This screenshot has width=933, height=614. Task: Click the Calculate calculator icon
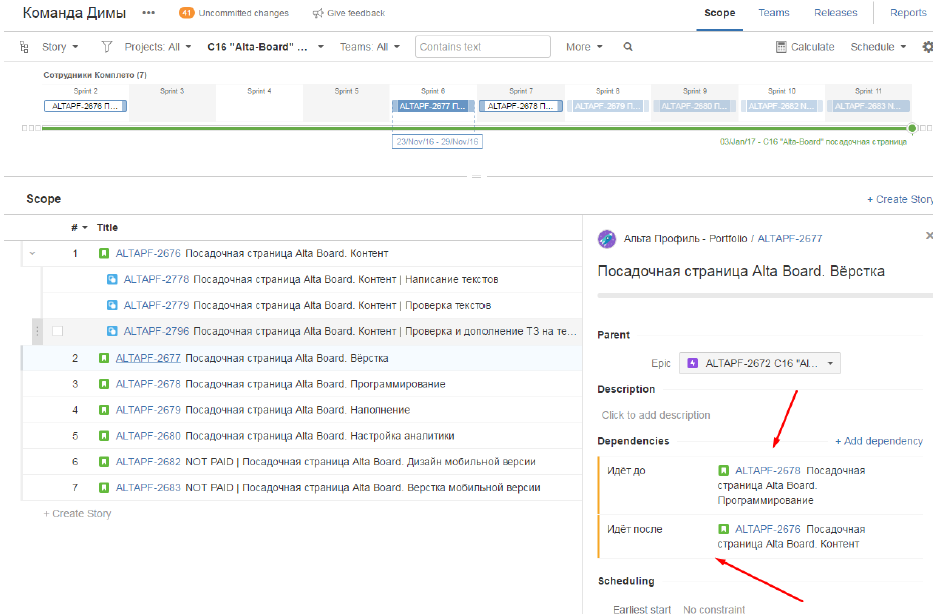781,47
